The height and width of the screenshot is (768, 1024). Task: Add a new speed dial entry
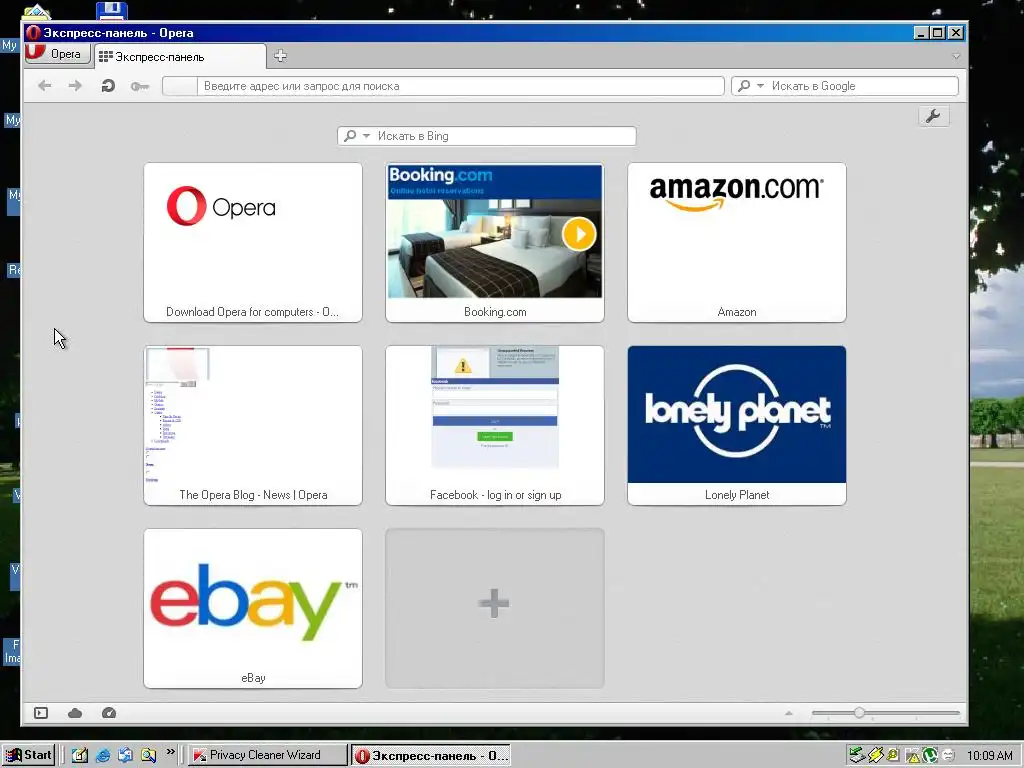[x=495, y=608]
